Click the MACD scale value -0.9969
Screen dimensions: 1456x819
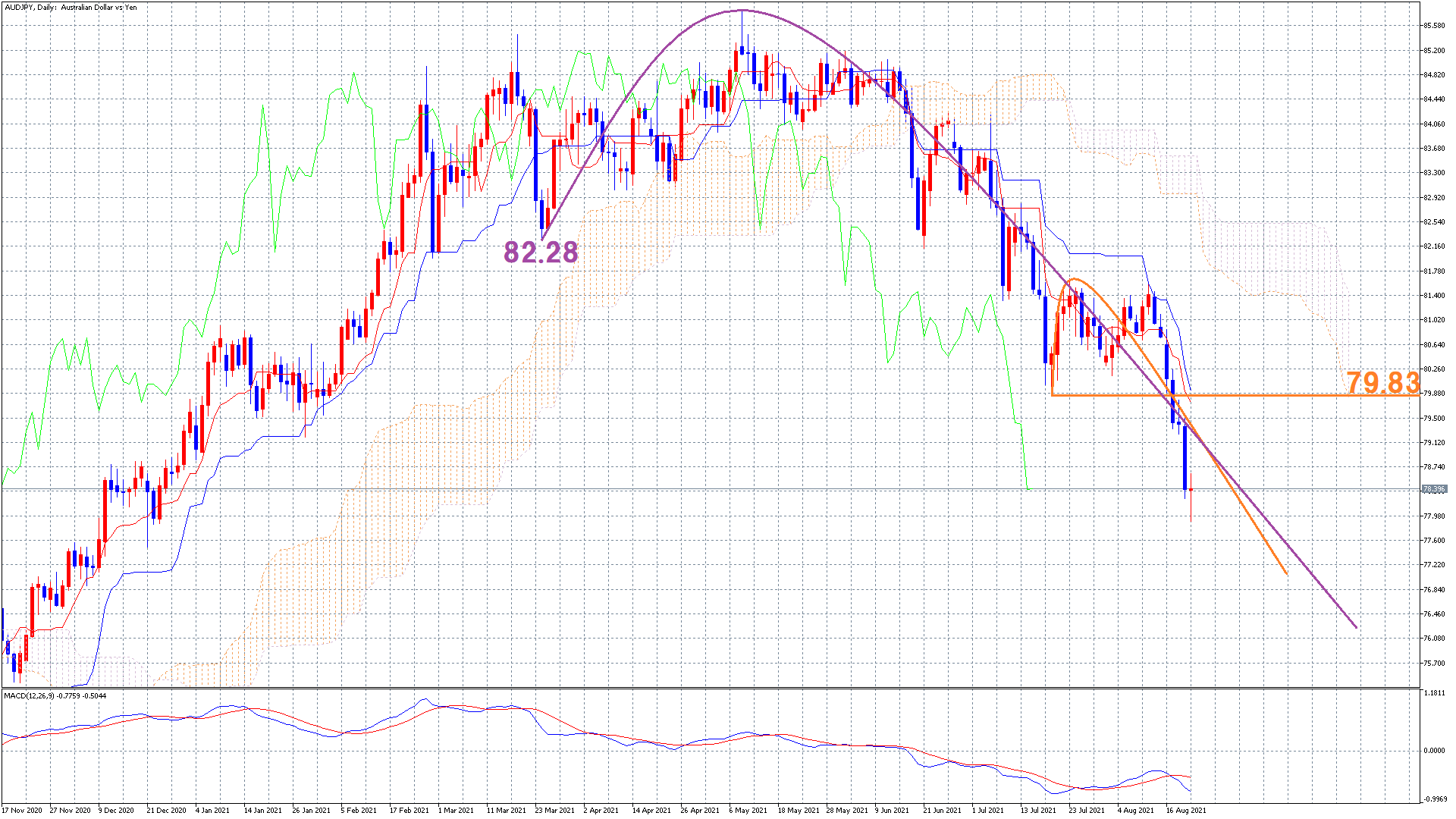coord(1434,799)
